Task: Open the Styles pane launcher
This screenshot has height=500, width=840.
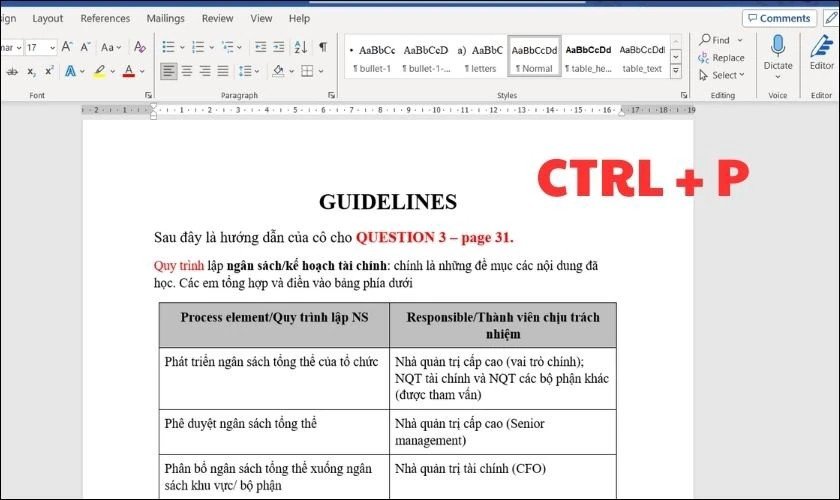Action: [684, 95]
